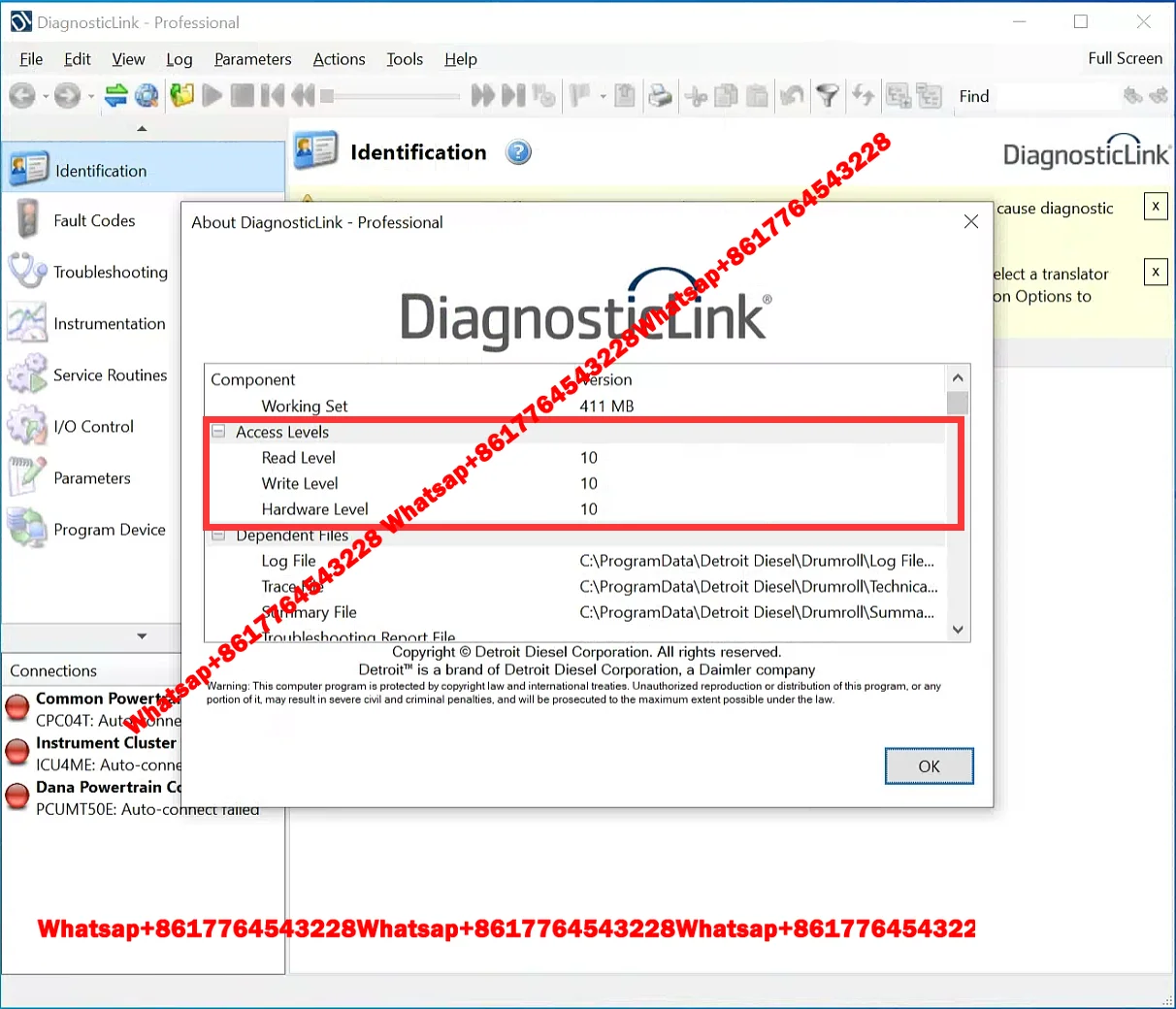
Task: Click the open log file icon
Action: pyautogui.click(x=181, y=95)
